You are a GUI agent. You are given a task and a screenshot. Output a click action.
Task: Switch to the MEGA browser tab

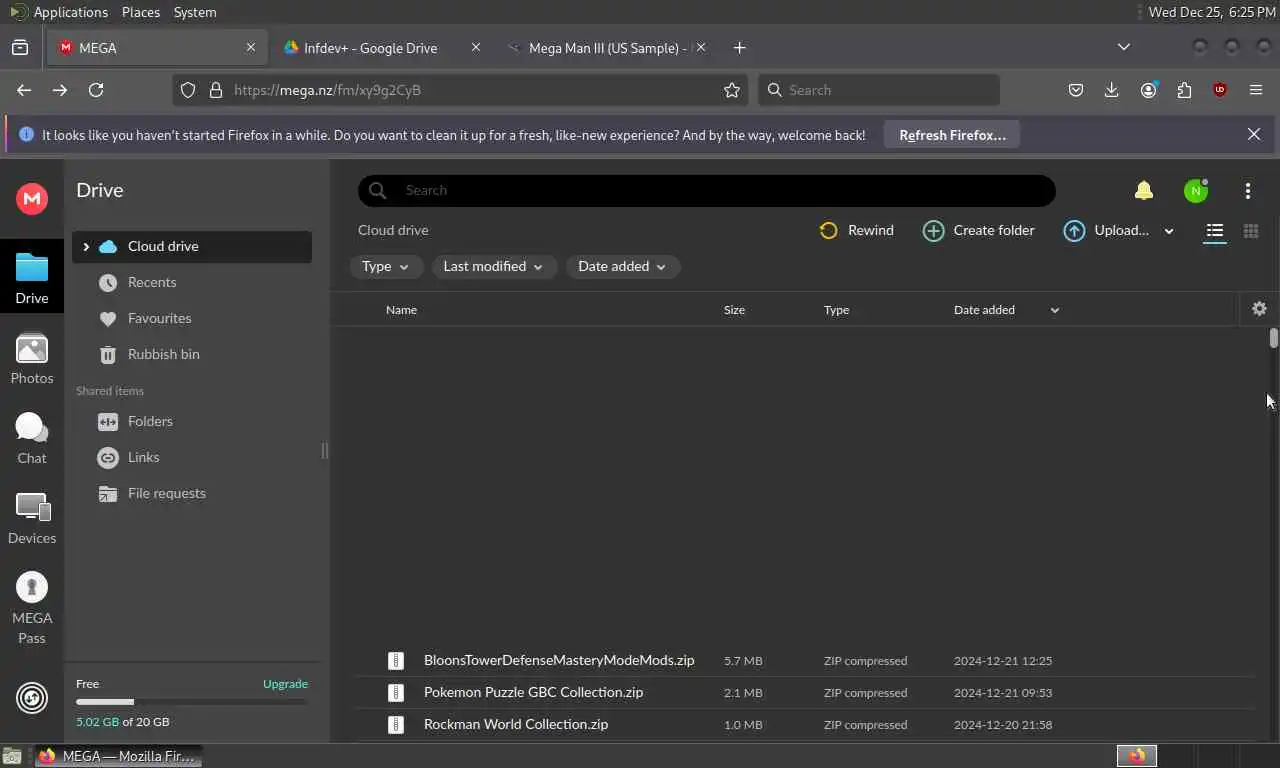pyautogui.click(x=156, y=48)
